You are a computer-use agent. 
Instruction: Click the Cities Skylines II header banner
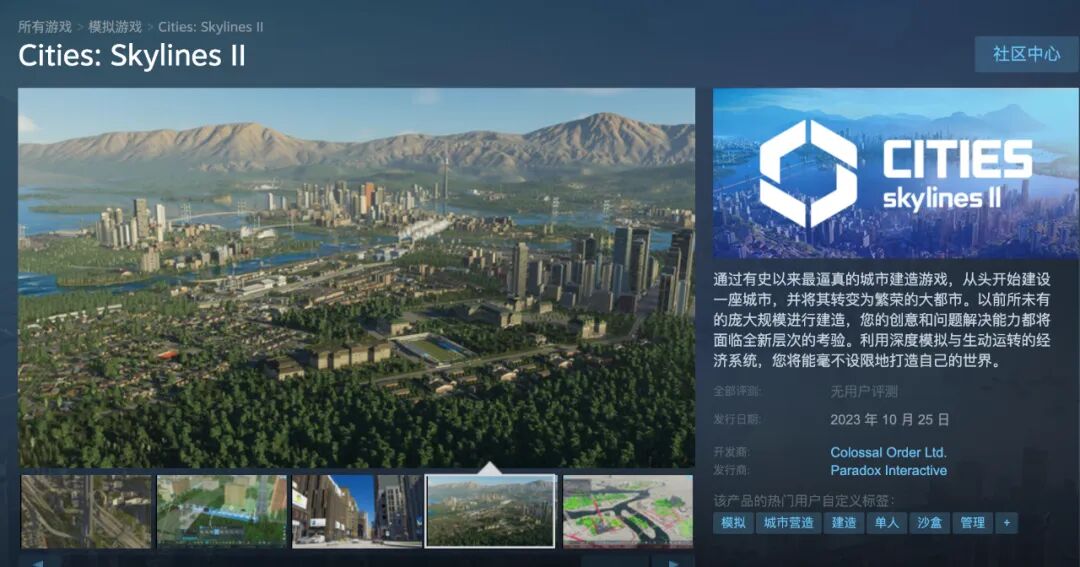click(x=895, y=174)
